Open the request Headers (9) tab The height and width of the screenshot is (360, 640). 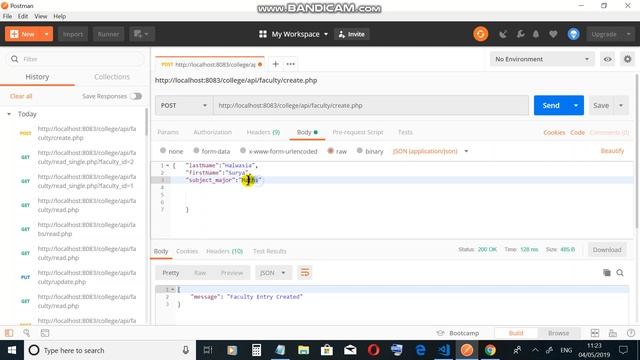click(263, 132)
